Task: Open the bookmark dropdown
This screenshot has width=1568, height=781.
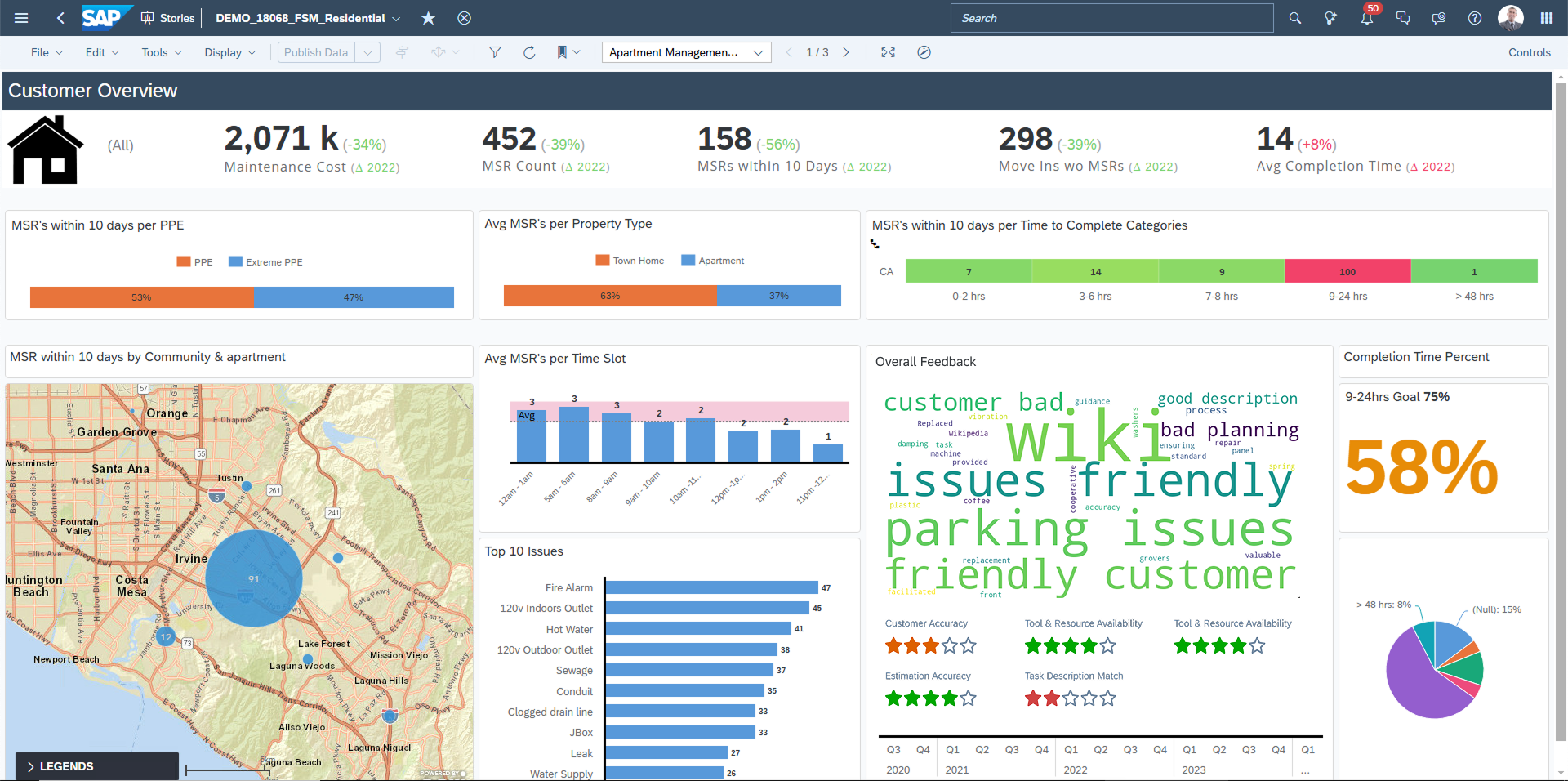Action: (x=568, y=52)
